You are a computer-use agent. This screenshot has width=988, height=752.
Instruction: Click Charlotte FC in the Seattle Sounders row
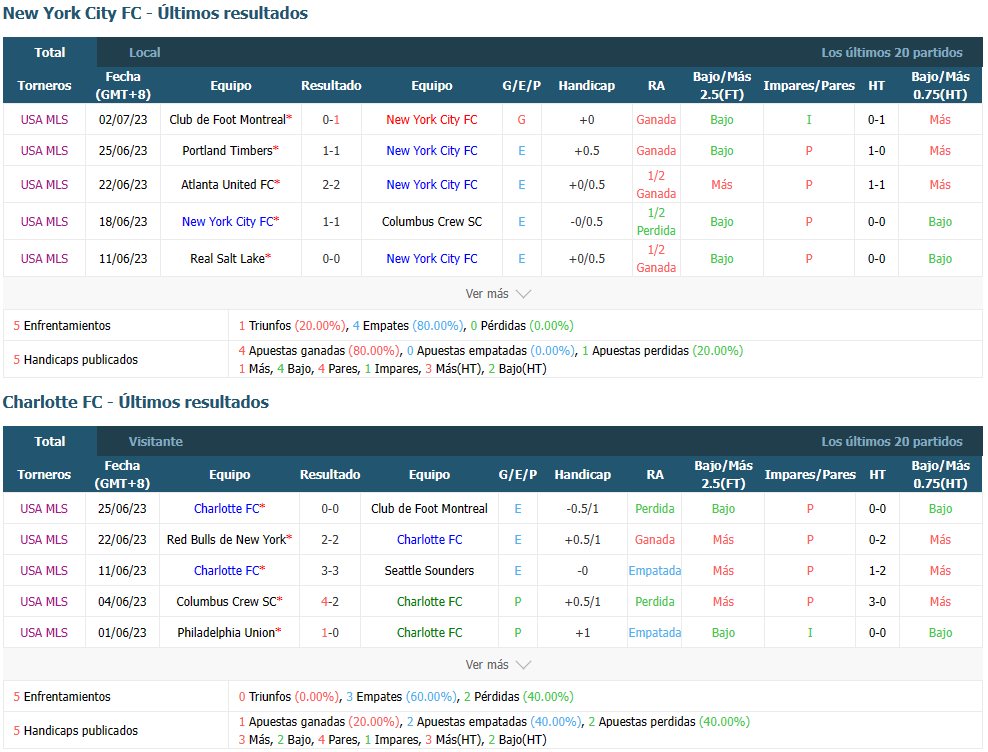[x=226, y=570]
